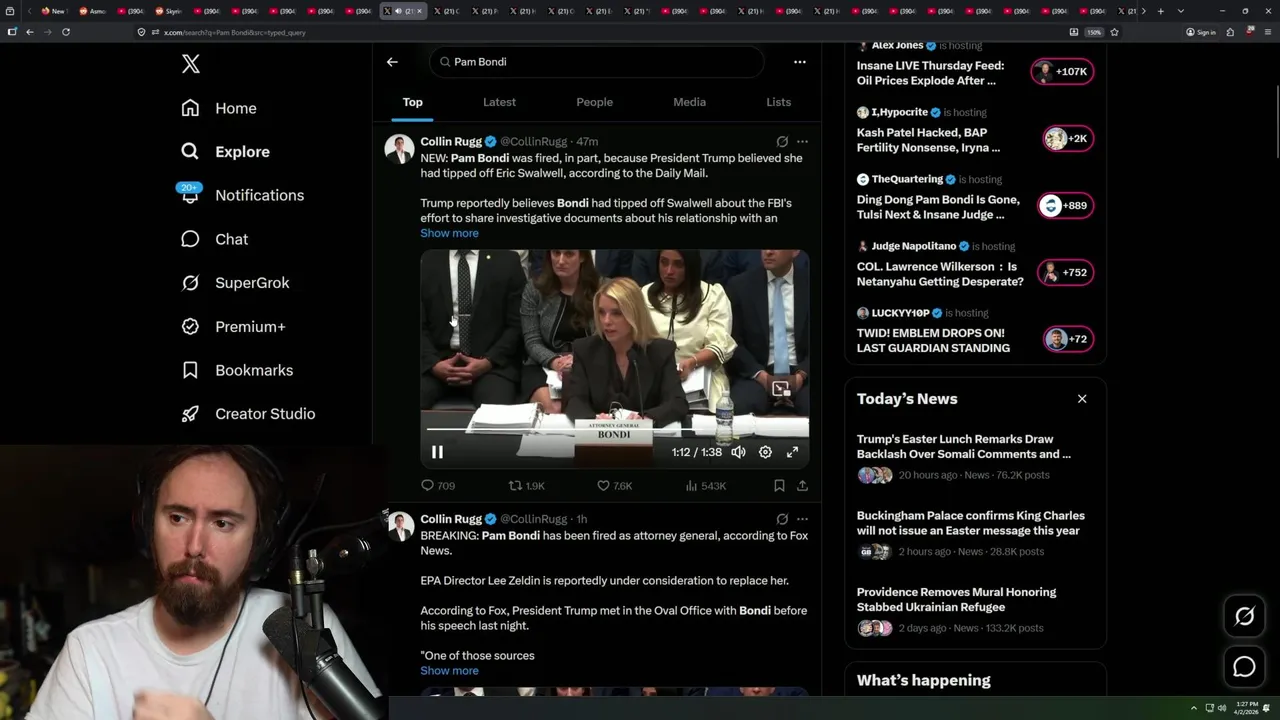The image size is (1280, 720).
Task: Switch to the Latest tab
Action: (x=499, y=102)
